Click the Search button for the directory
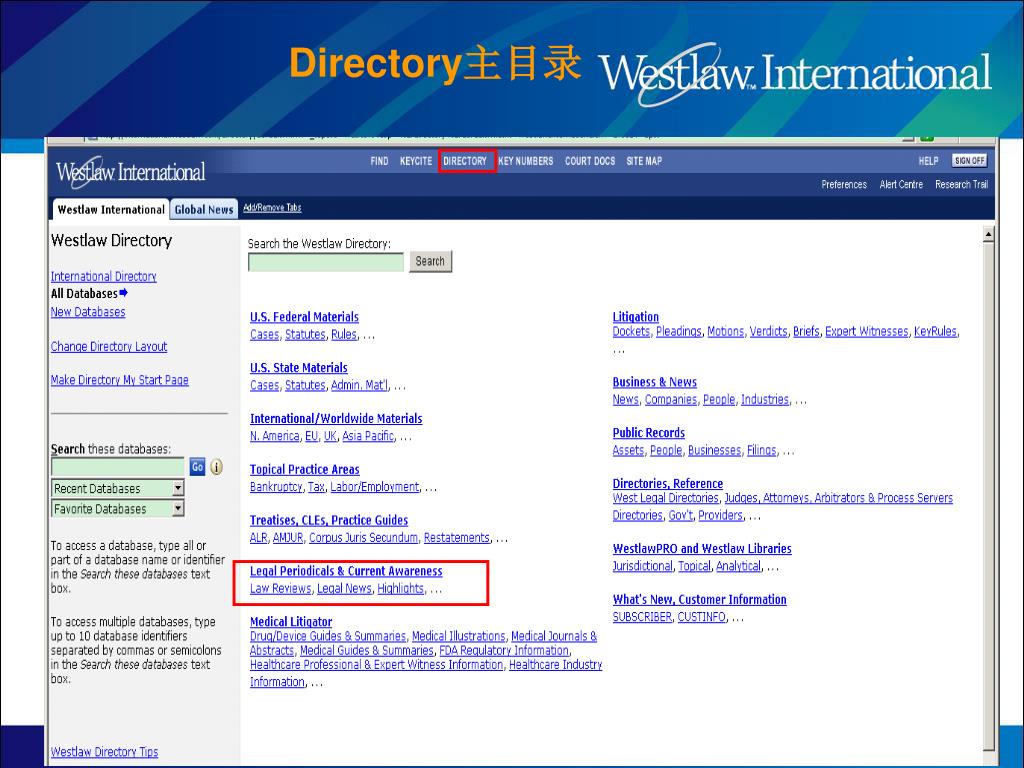The image size is (1024, 768). (430, 261)
